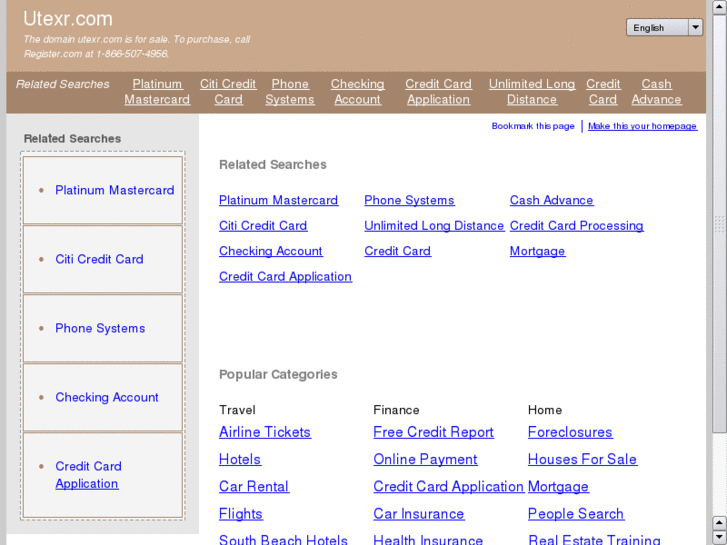Open Phone Systems in the main Related Searches list
This screenshot has width=727, height=545.
pos(409,200)
